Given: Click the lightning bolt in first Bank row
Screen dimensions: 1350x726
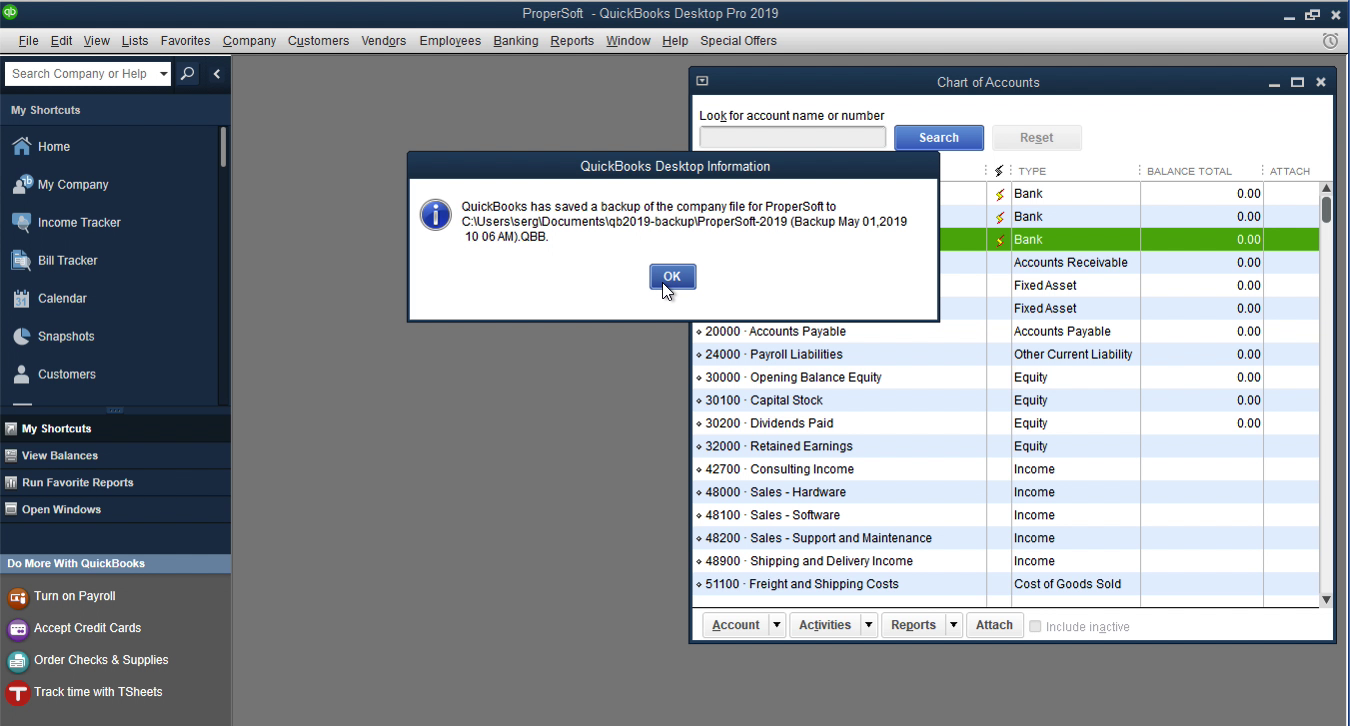Looking at the screenshot, I should tap(999, 194).
